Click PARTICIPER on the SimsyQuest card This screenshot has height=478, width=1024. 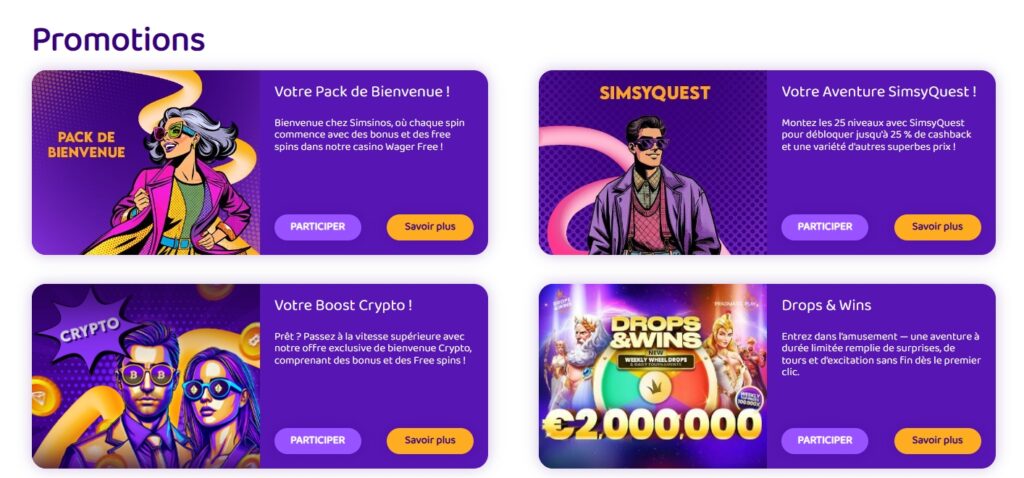point(824,227)
